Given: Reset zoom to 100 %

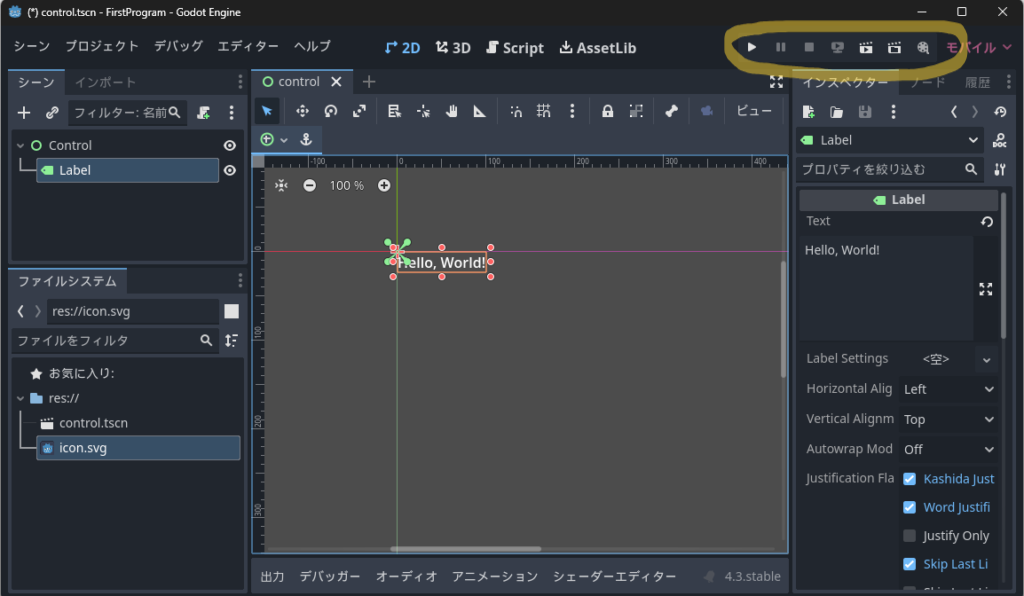Looking at the screenshot, I should pyautogui.click(x=347, y=186).
